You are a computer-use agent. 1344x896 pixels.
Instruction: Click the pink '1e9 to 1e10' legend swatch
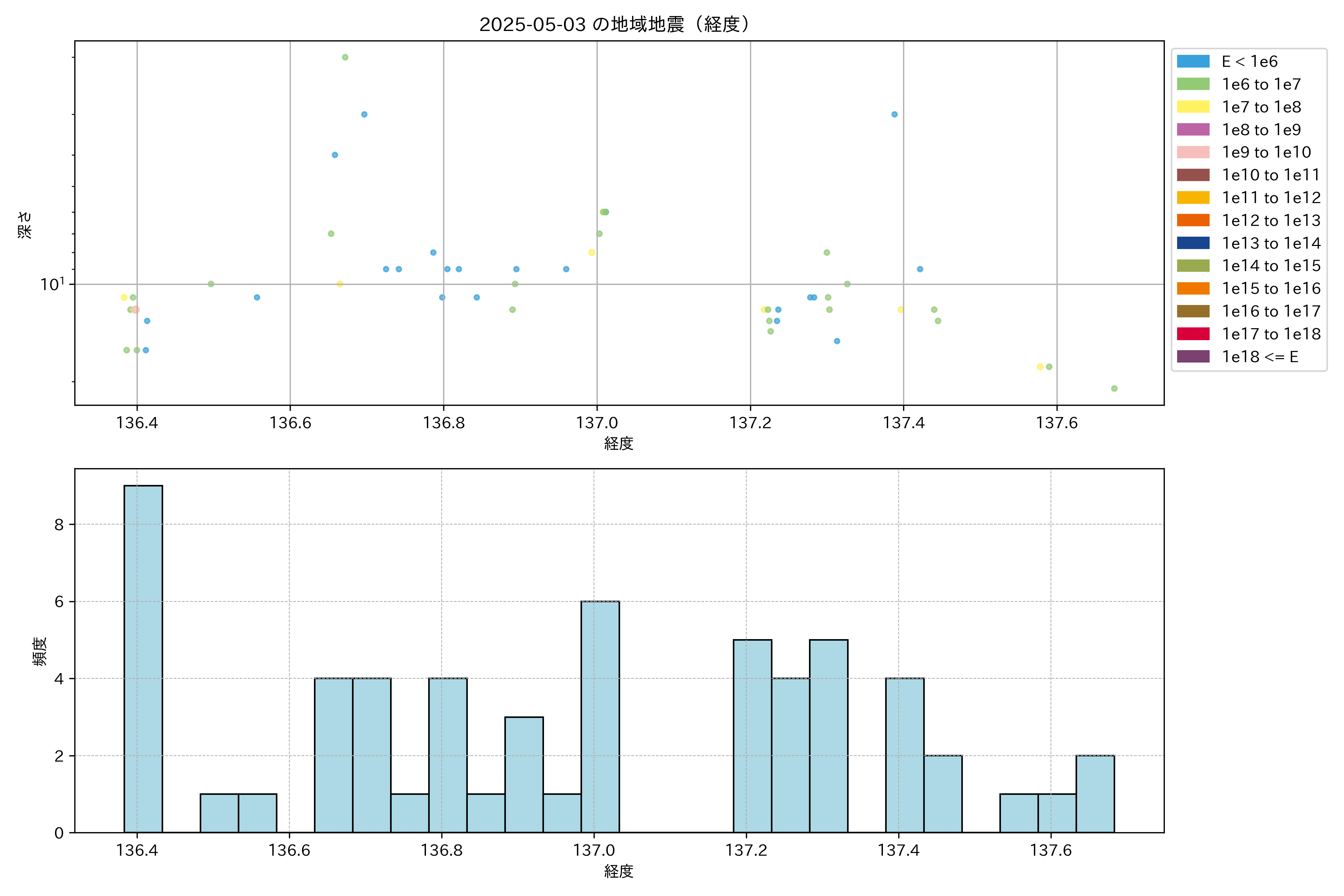1193,153
